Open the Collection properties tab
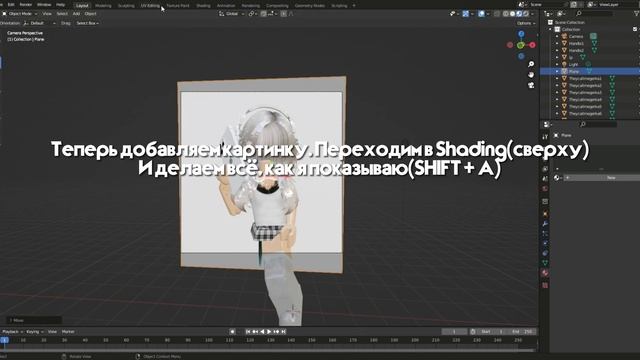The width and height of the screenshot is (640, 360). (x=545, y=201)
